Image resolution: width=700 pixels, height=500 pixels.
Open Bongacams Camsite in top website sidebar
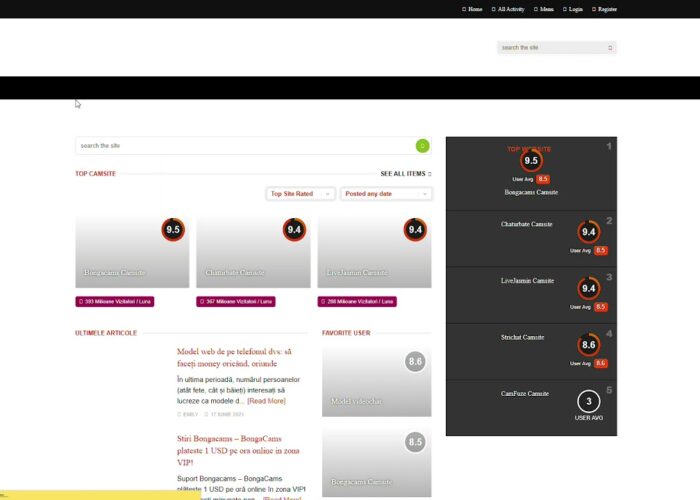point(531,192)
